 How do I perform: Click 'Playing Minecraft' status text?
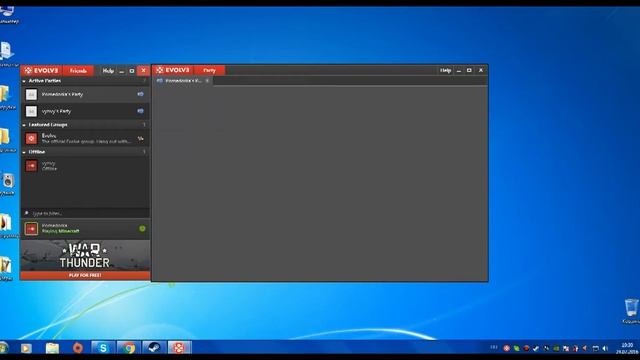pyautogui.click(x=60, y=231)
